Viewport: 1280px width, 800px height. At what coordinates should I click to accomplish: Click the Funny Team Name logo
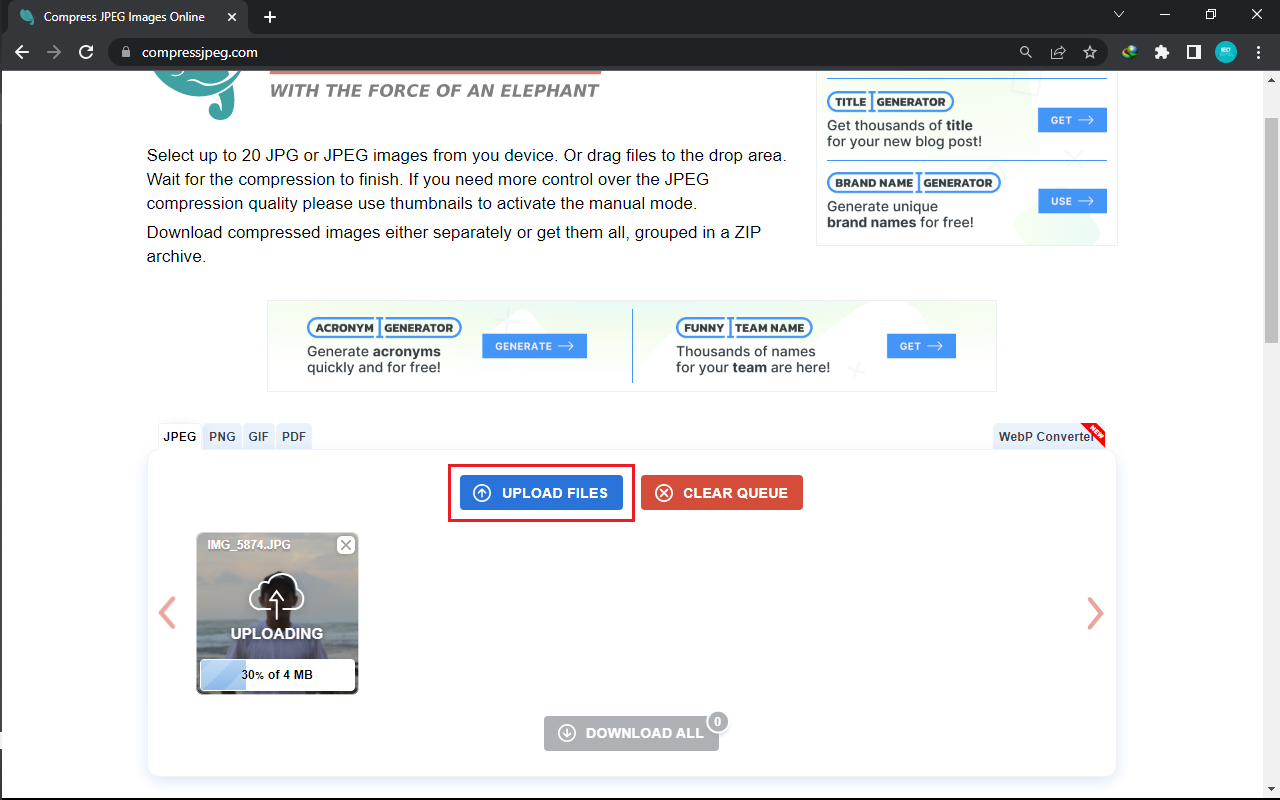click(744, 328)
